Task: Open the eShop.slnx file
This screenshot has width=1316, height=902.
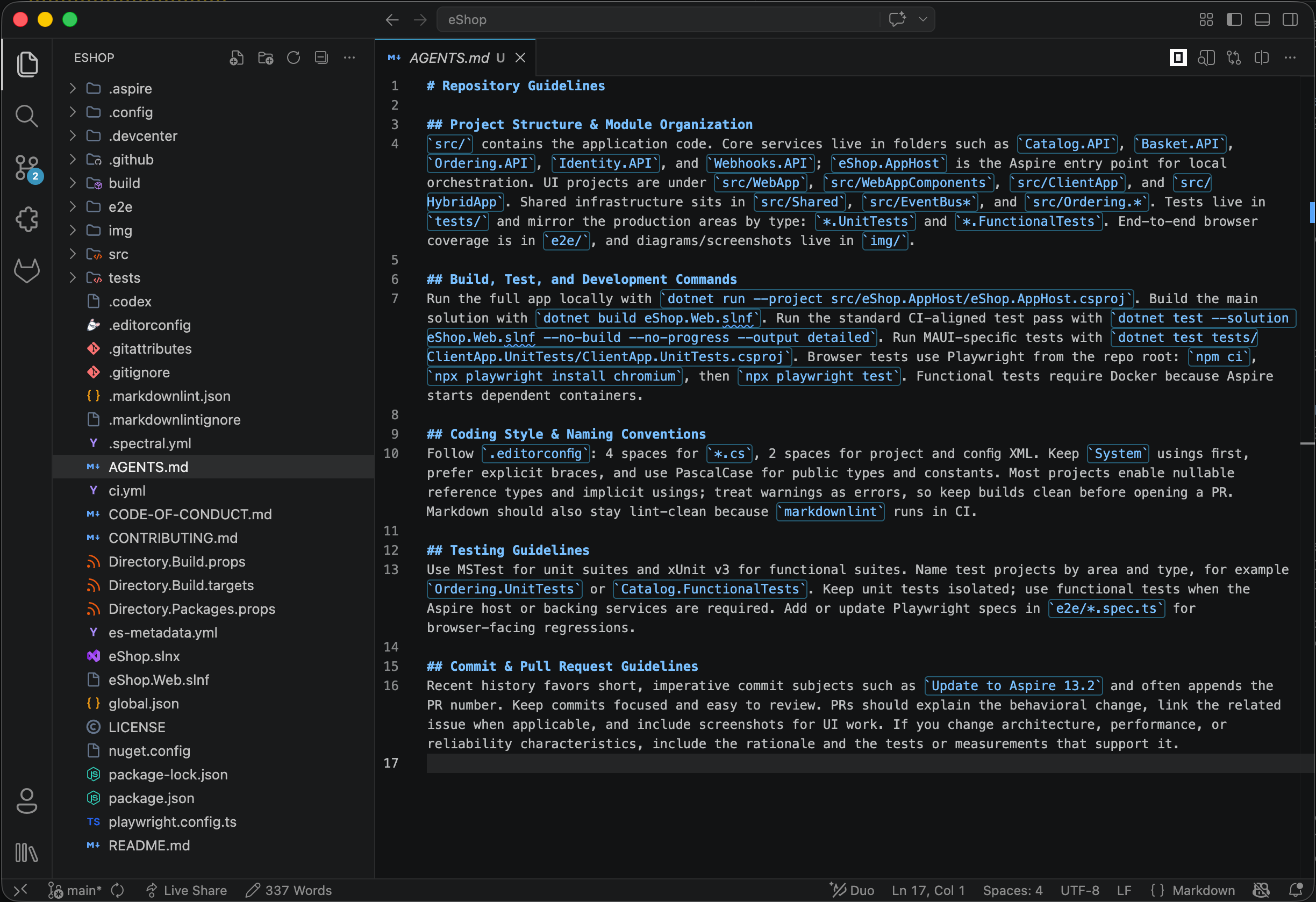Action: pyautogui.click(x=213, y=656)
